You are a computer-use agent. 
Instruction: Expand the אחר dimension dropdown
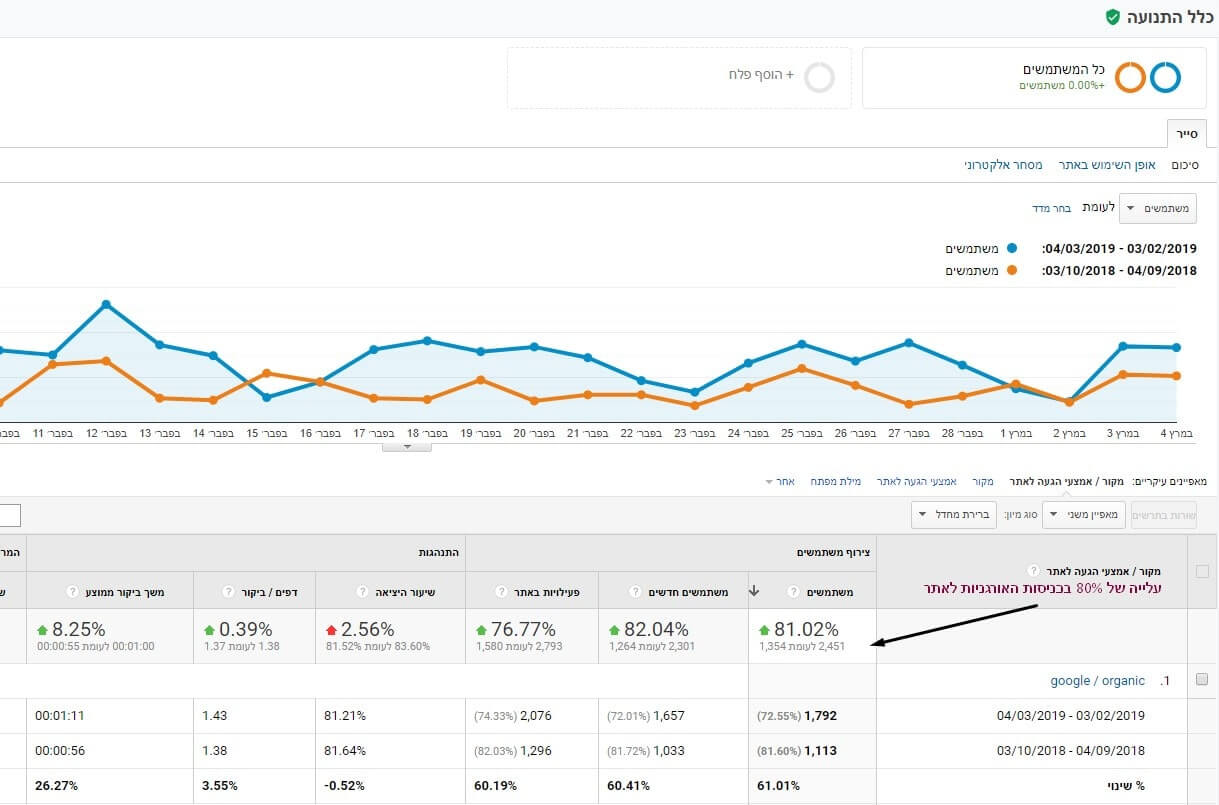pyautogui.click(x=781, y=482)
